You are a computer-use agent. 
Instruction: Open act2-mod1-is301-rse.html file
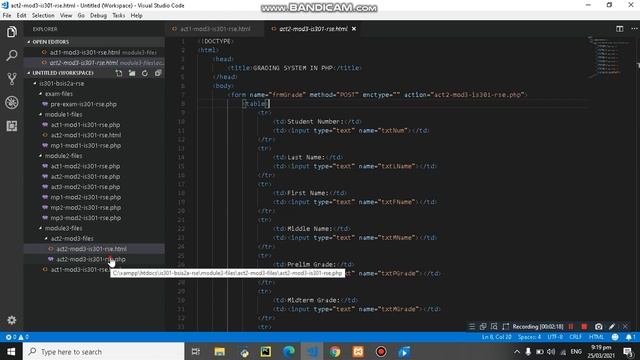coord(86,135)
